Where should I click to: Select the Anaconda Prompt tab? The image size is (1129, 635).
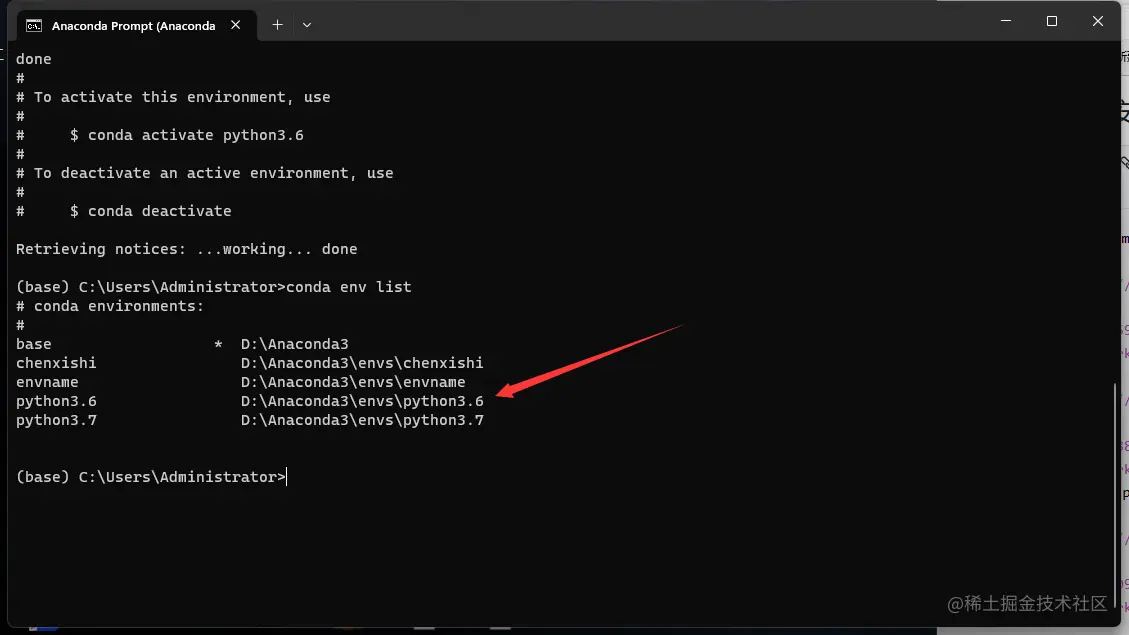point(136,25)
